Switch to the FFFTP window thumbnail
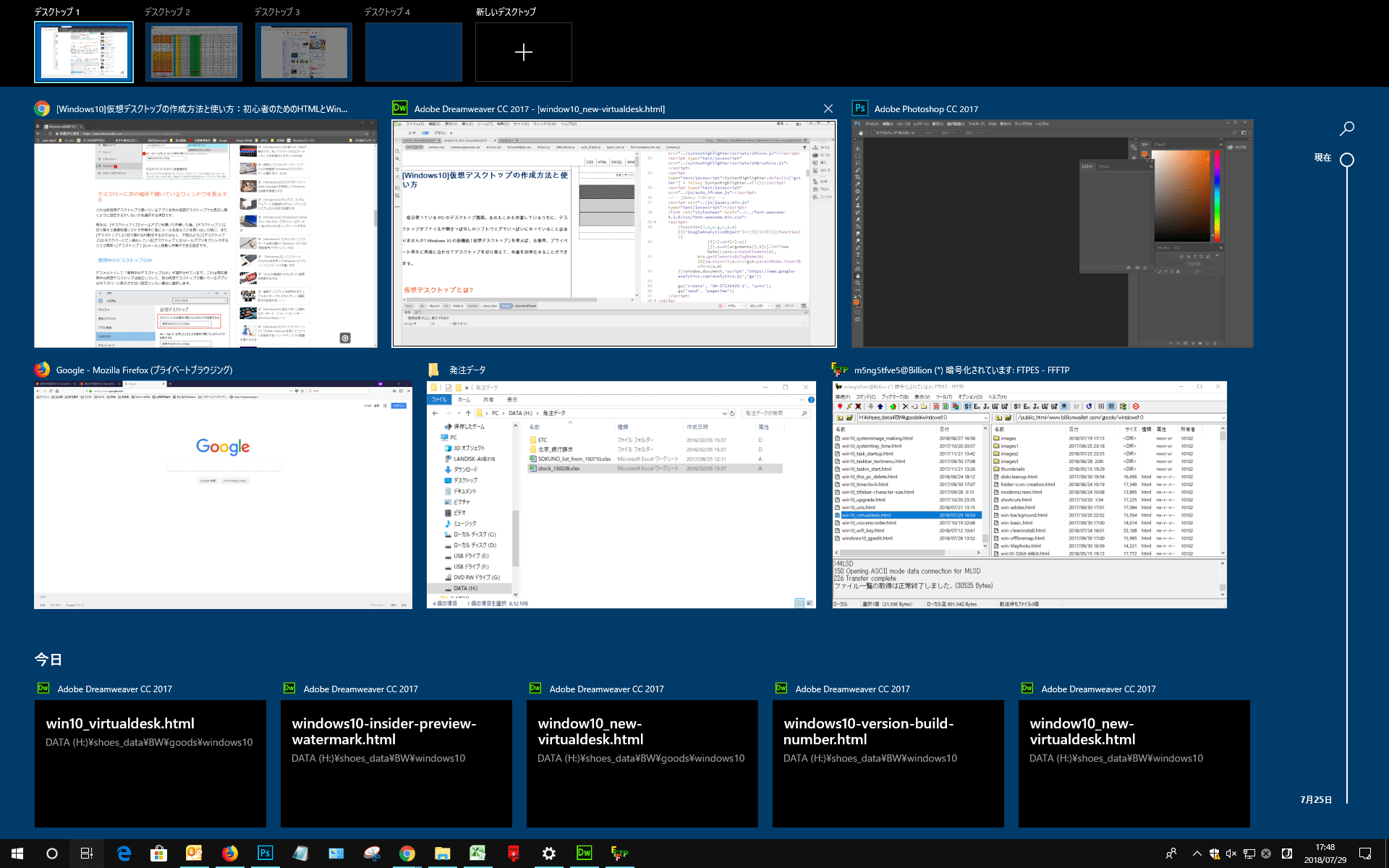 [1029, 495]
